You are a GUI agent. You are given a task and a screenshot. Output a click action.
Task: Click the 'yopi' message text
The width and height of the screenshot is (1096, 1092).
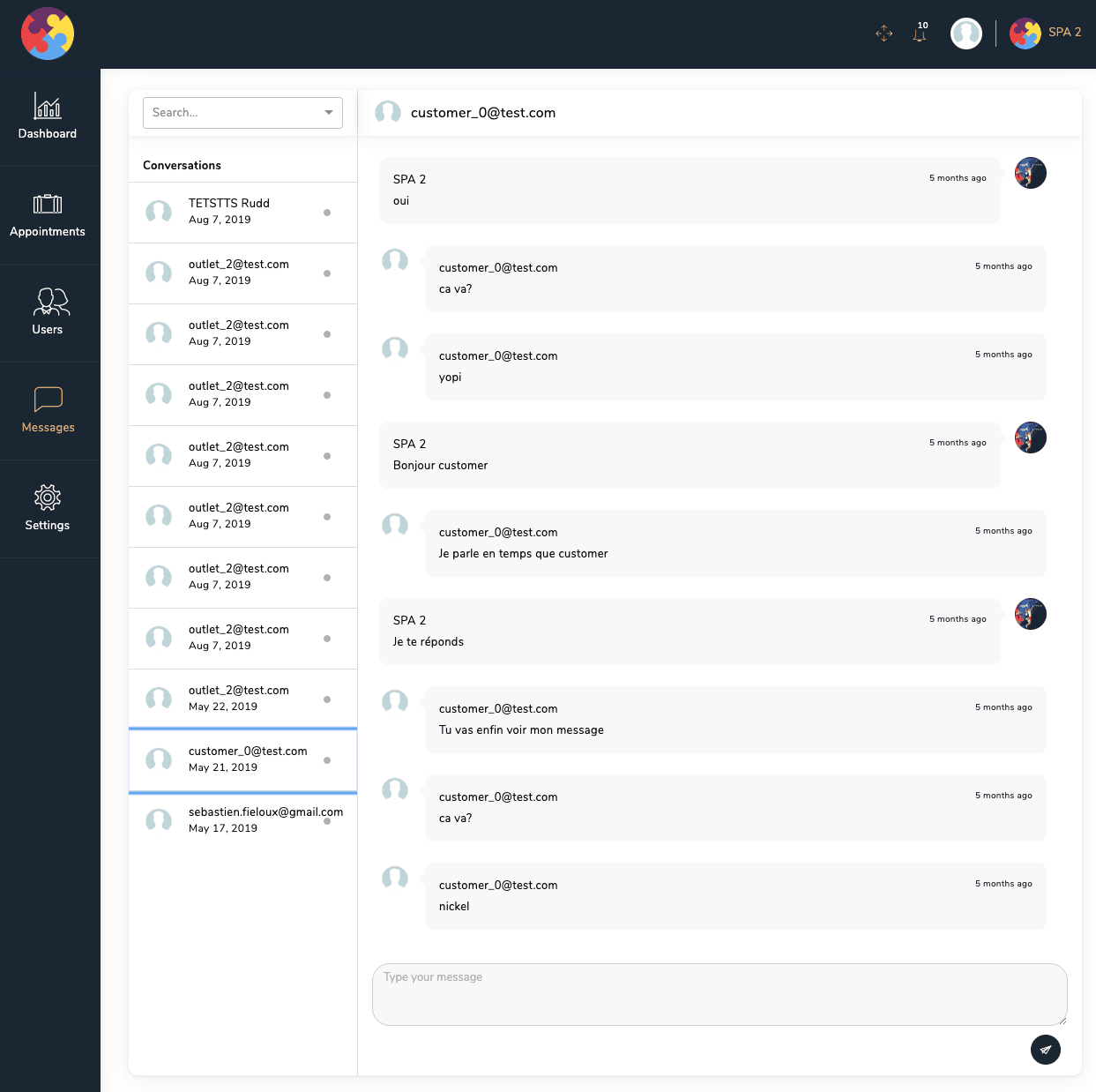tap(451, 378)
